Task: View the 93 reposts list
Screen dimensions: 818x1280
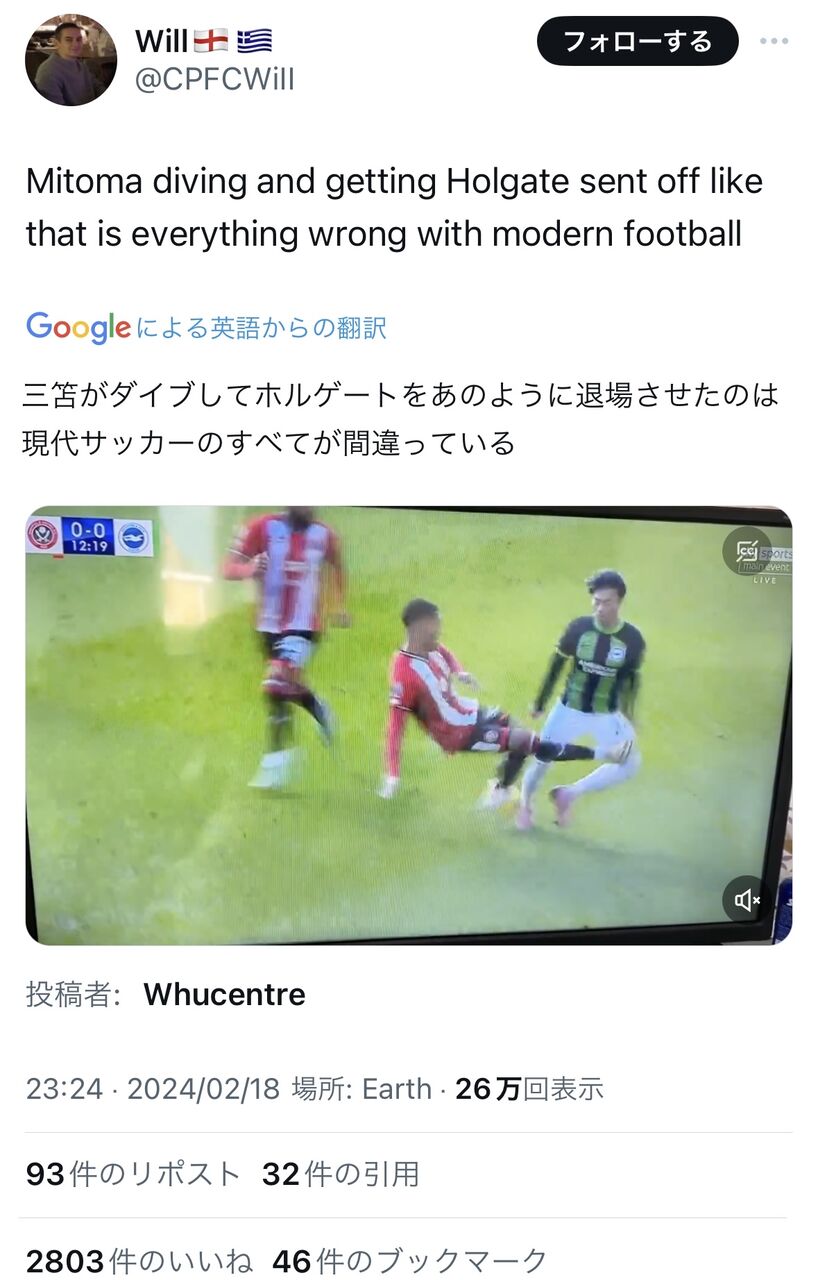Action: [x=133, y=1174]
